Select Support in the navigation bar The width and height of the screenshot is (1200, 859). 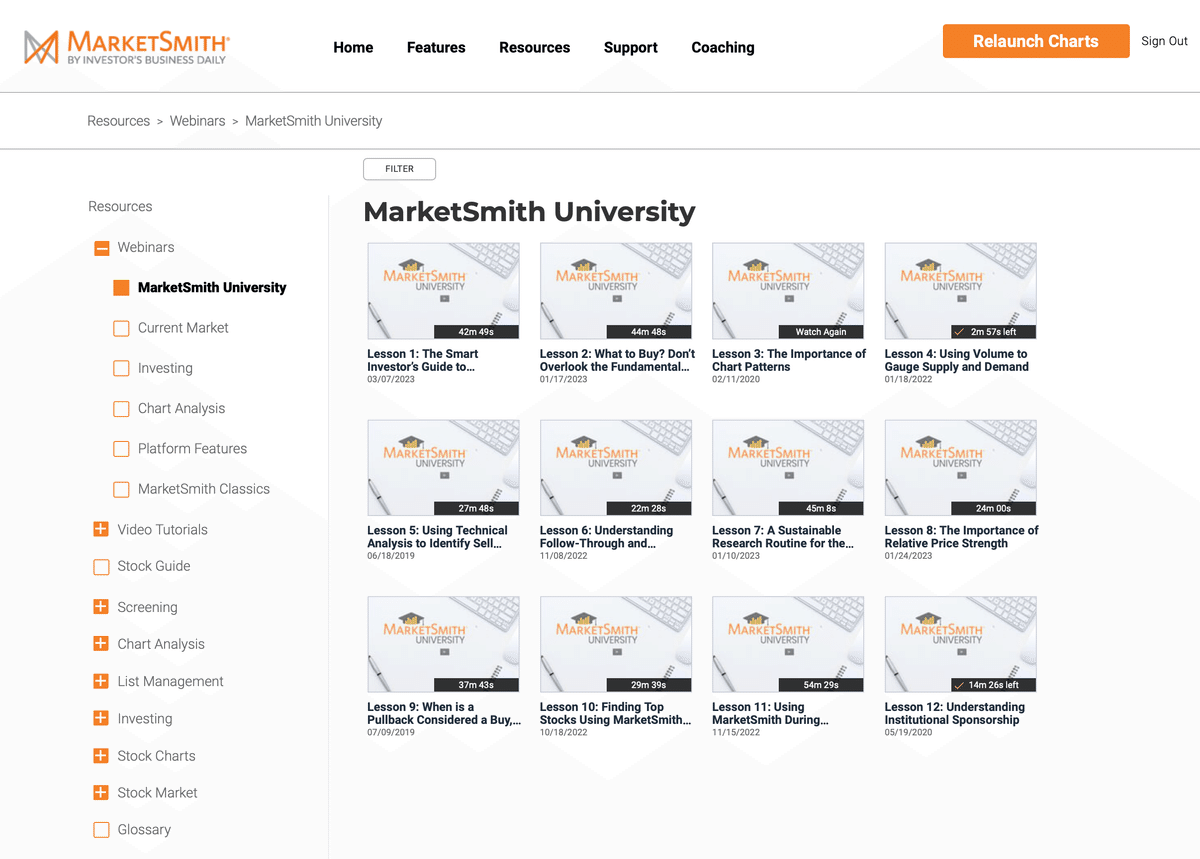point(630,47)
